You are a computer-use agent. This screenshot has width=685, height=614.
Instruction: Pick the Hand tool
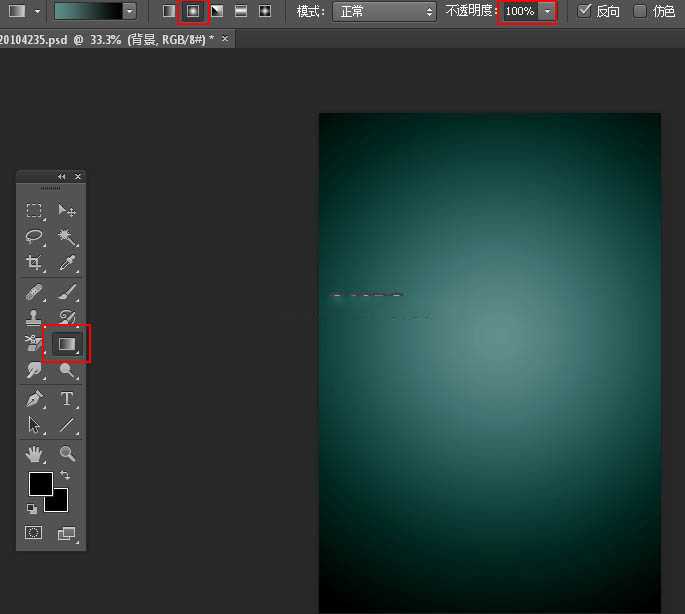pos(34,454)
